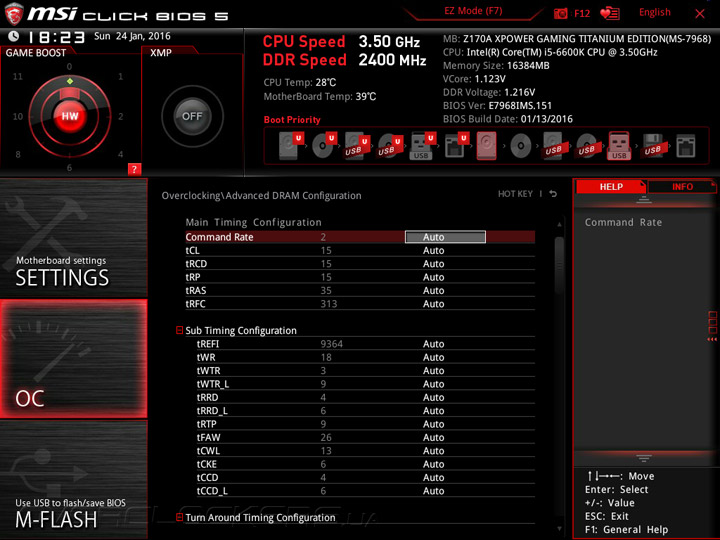Click the settings list scrollbar thumb
720x540 pixels.
[x=559, y=266]
